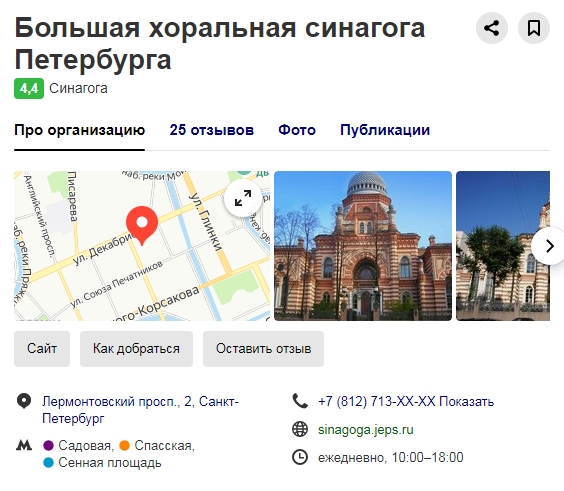Click the Сенная площадь station text
Viewport: 564px width, 491px height.
pos(110,463)
